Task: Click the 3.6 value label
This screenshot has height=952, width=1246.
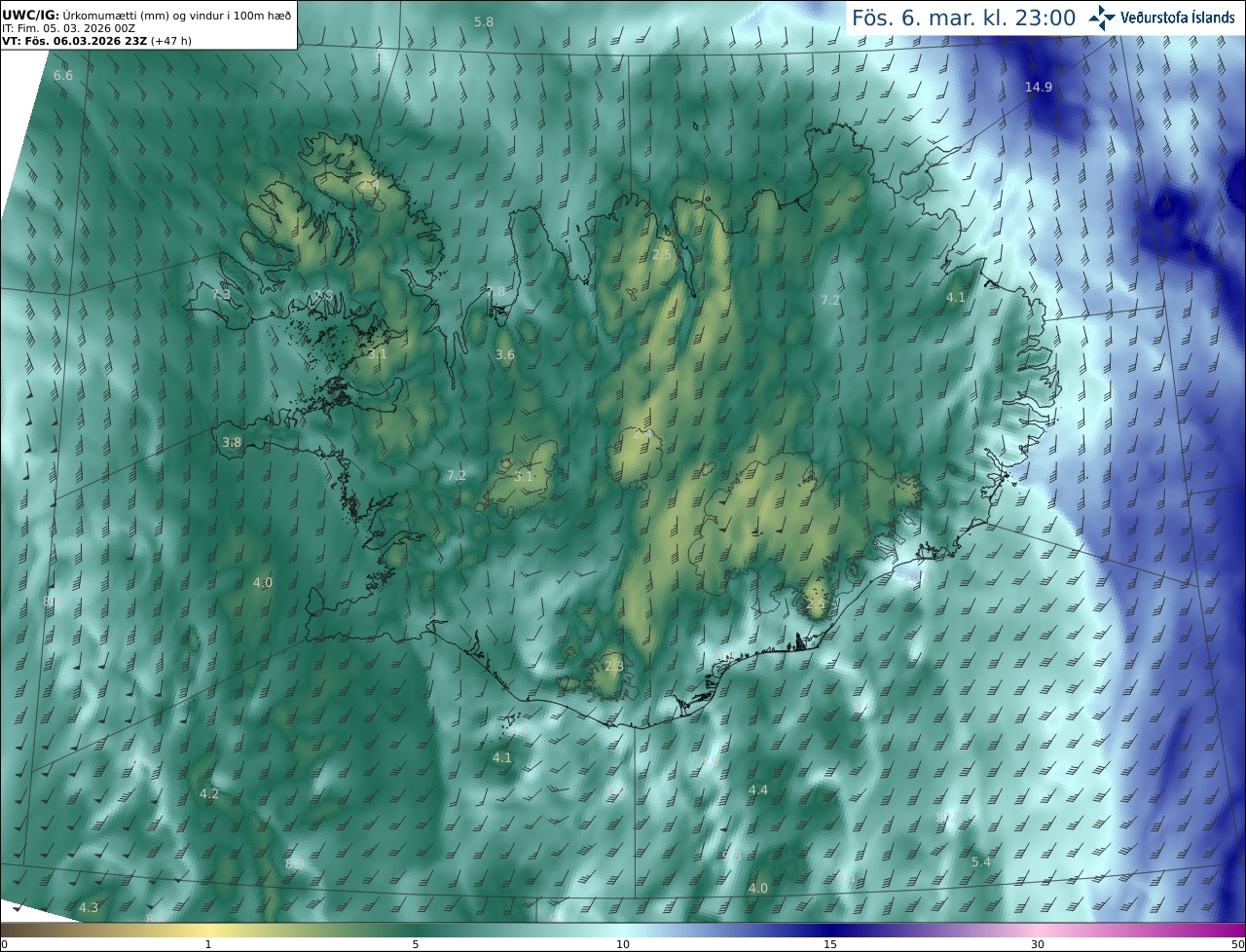Action: [x=504, y=354]
